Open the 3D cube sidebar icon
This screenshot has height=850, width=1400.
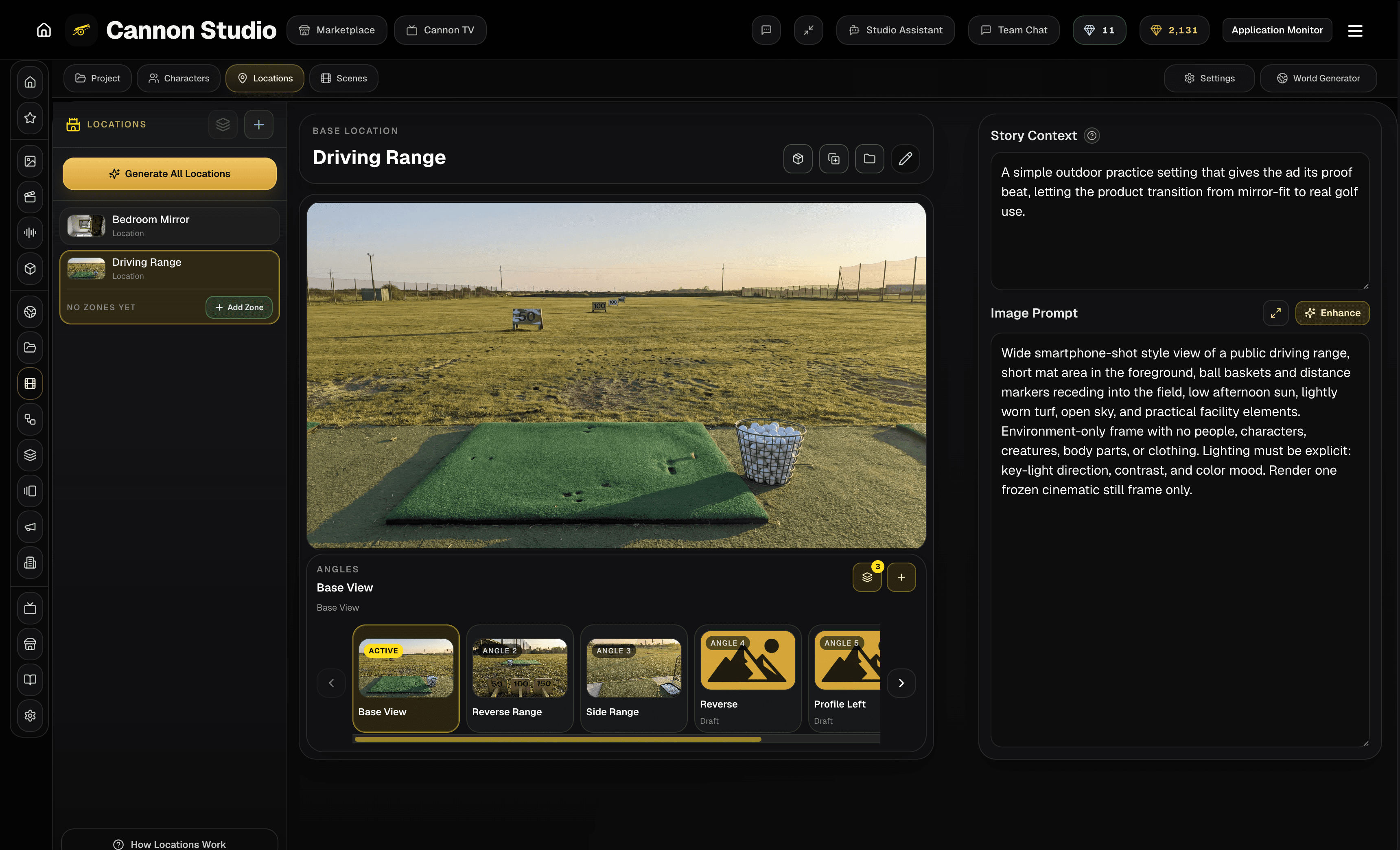tap(30, 268)
